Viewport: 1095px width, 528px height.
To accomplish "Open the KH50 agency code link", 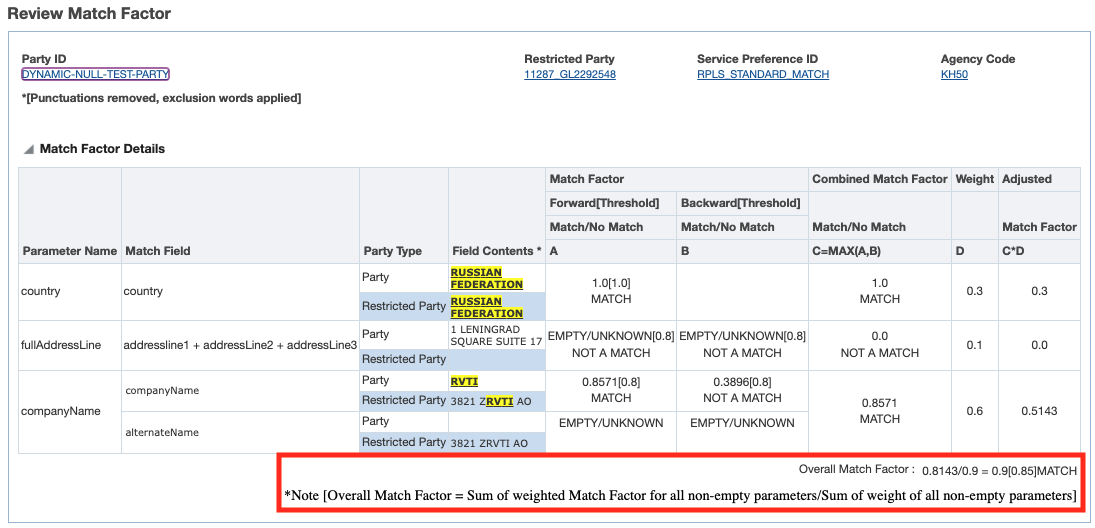I will click(x=954, y=74).
